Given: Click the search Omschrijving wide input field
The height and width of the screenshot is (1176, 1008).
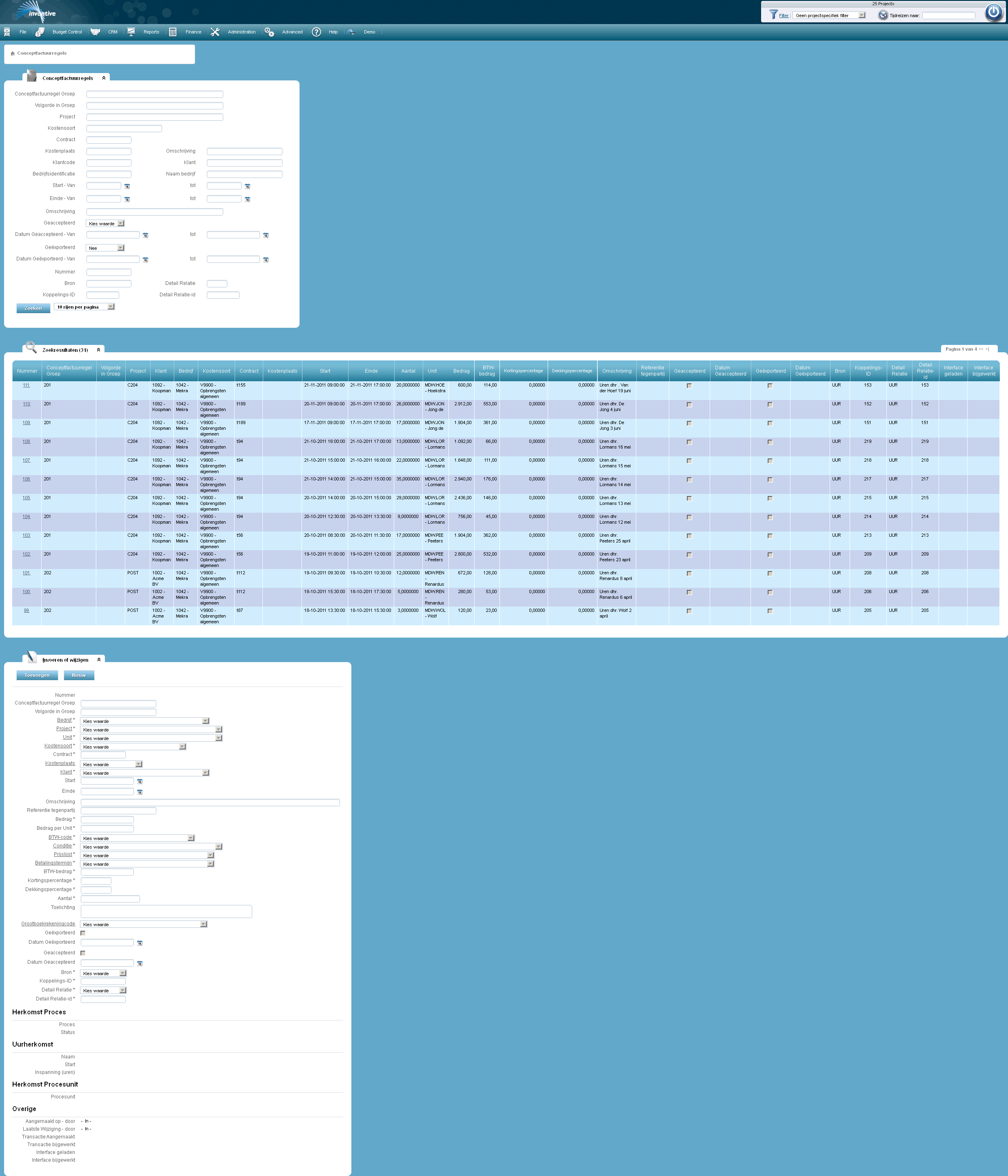Looking at the screenshot, I should [155, 212].
